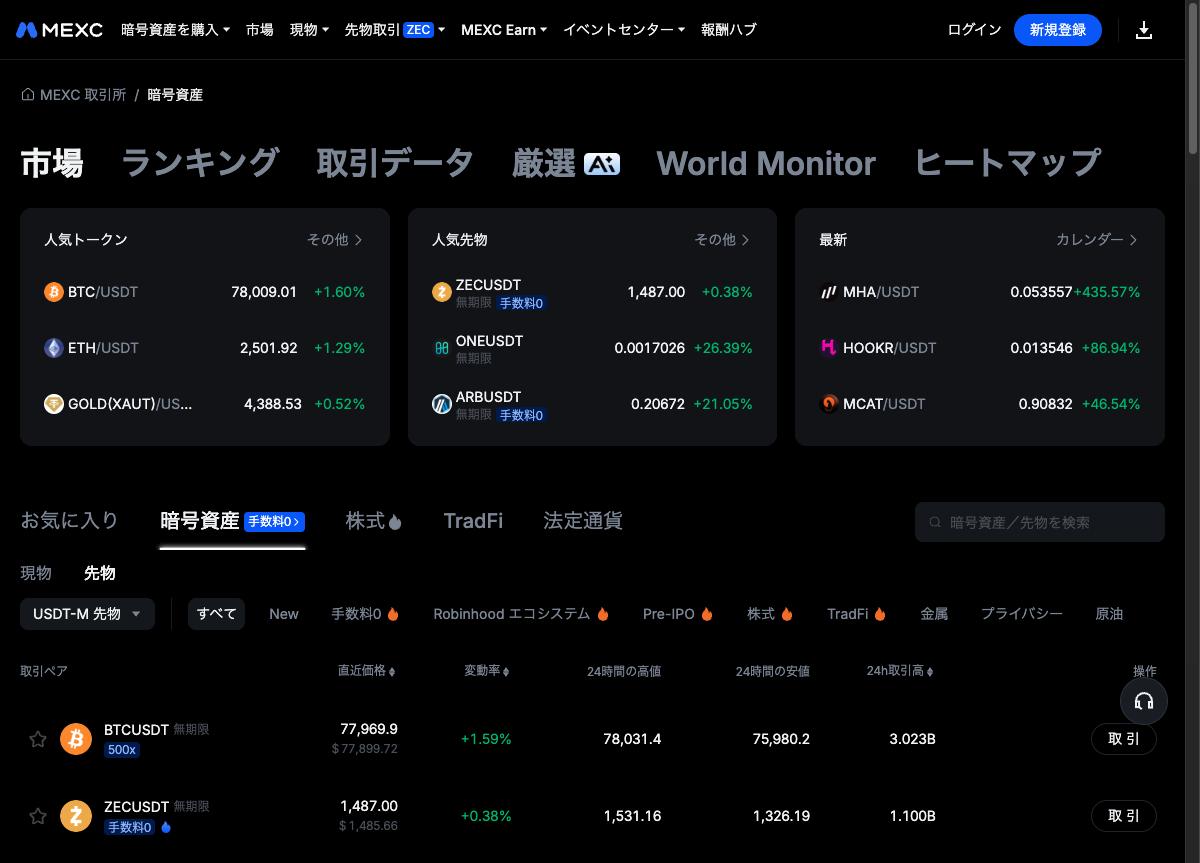1200x863 pixels.
Task: Switch to お気に入り tab
Action: click(x=69, y=521)
